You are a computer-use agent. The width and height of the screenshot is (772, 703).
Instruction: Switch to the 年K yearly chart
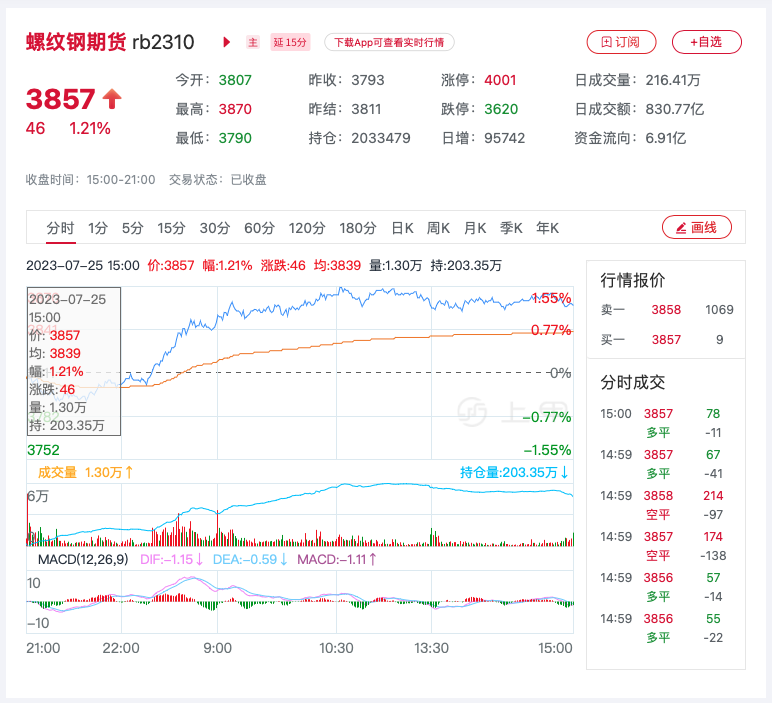tap(547, 228)
